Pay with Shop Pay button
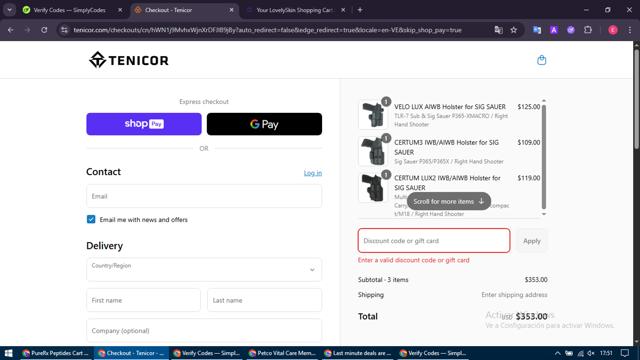 coord(144,124)
